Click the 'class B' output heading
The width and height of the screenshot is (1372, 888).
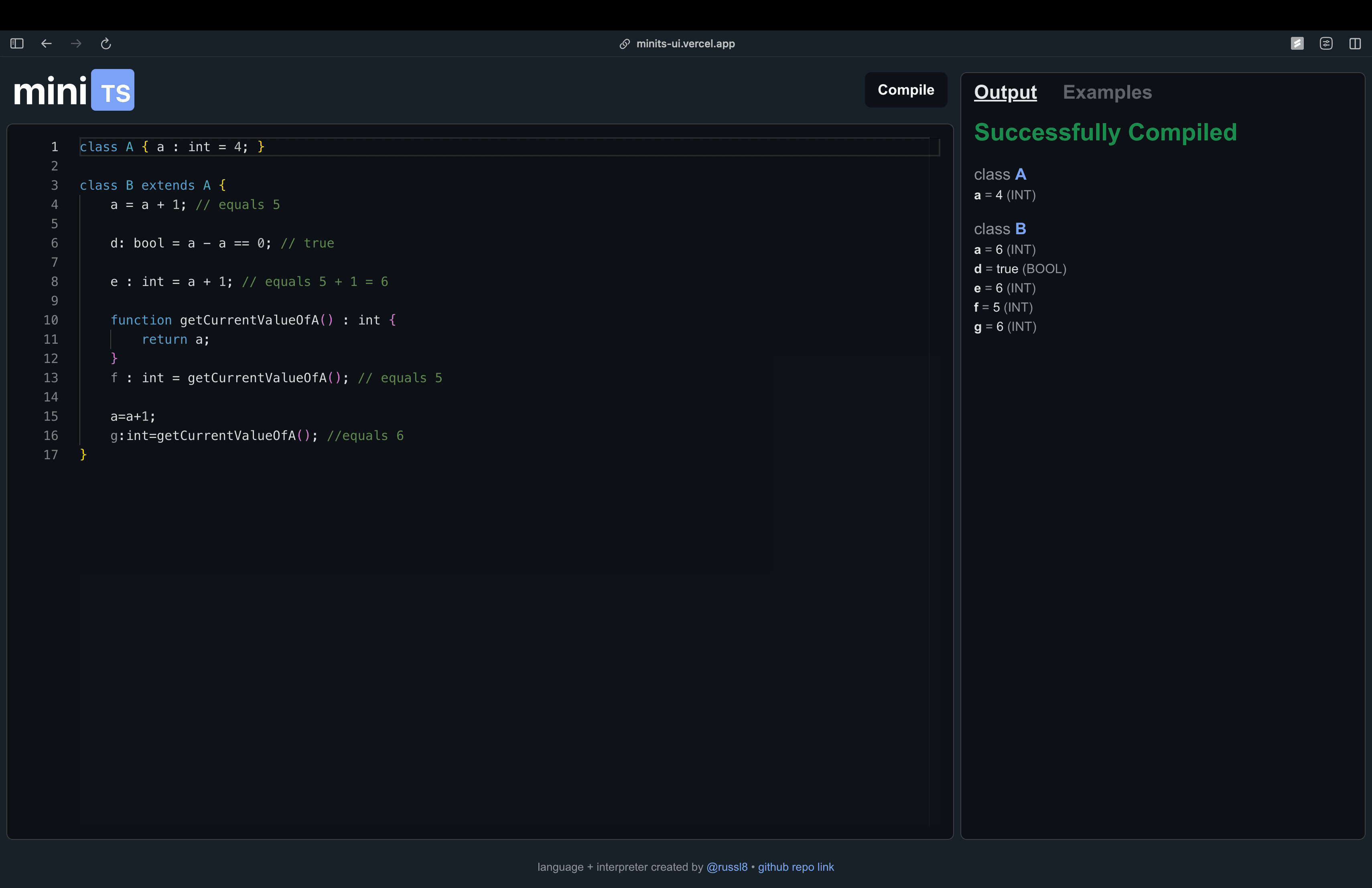tap(1000, 229)
